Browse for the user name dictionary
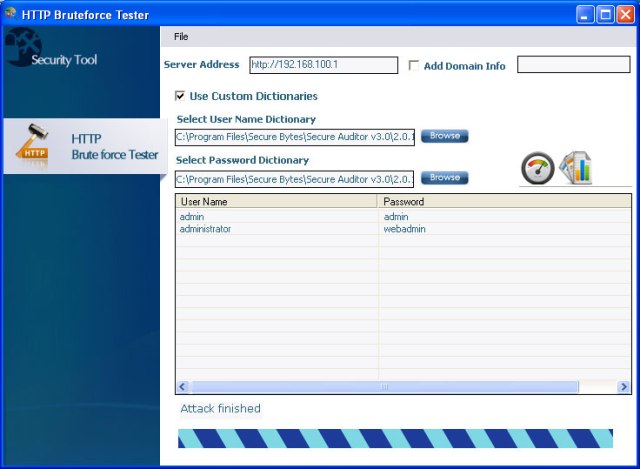The width and height of the screenshot is (640, 469). tap(444, 136)
